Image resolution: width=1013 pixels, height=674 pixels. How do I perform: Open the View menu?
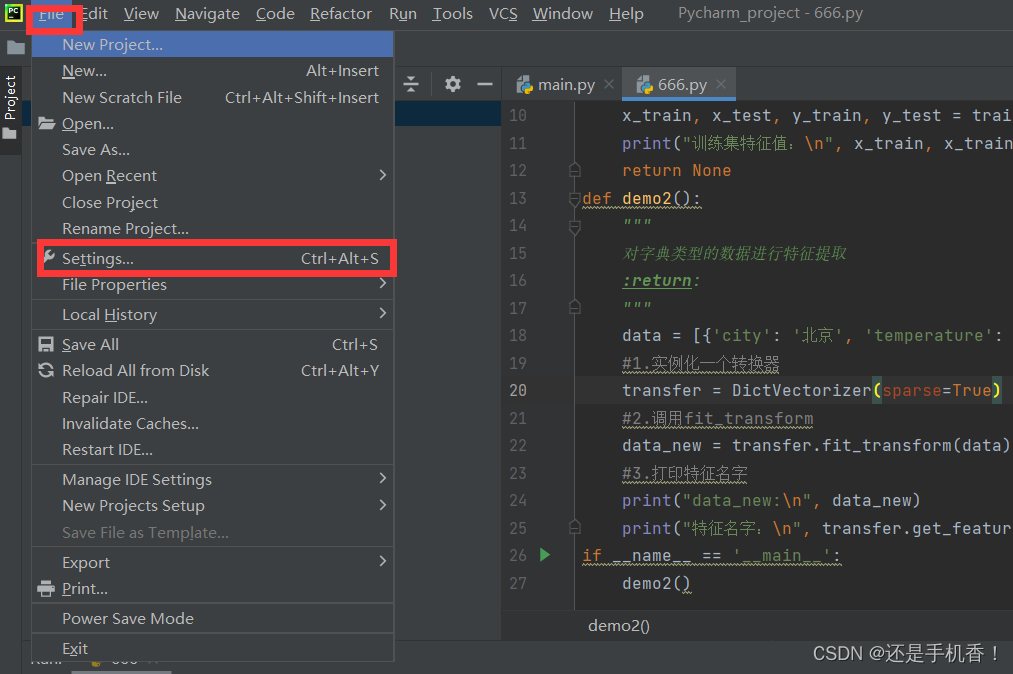(141, 14)
